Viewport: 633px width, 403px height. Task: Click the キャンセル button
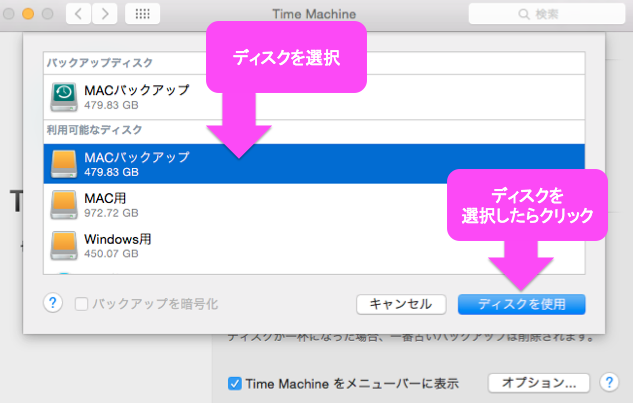pyautogui.click(x=401, y=304)
